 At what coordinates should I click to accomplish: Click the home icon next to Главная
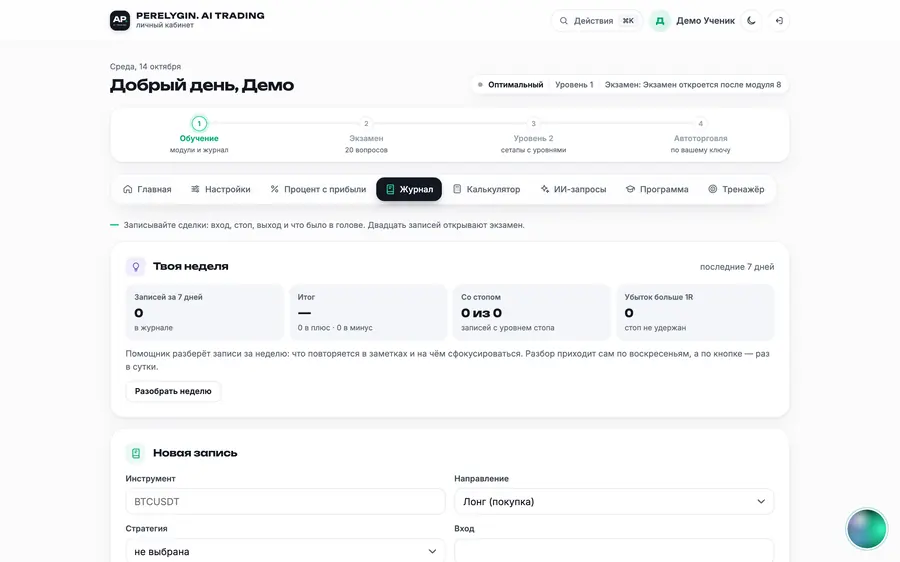(127, 189)
